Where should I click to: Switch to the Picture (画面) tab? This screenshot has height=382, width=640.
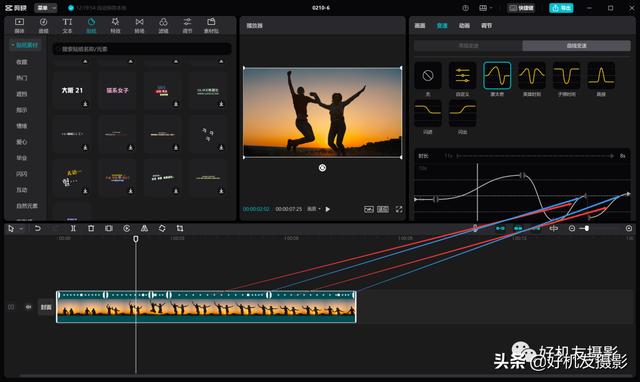click(x=420, y=26)
